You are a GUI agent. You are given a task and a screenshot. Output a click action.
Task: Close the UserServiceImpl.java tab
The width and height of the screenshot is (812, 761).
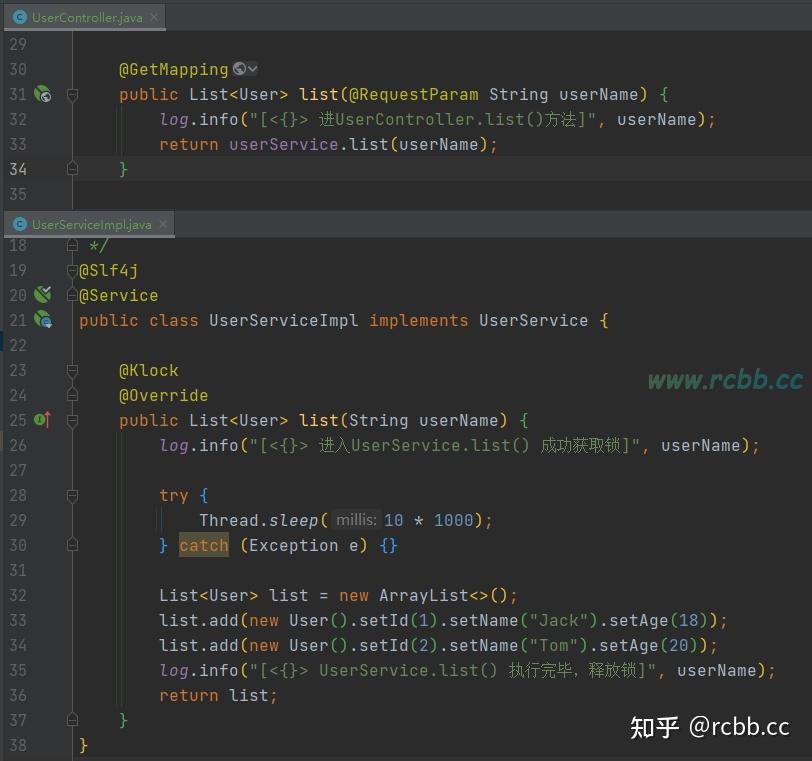click(x=163, y=224)
